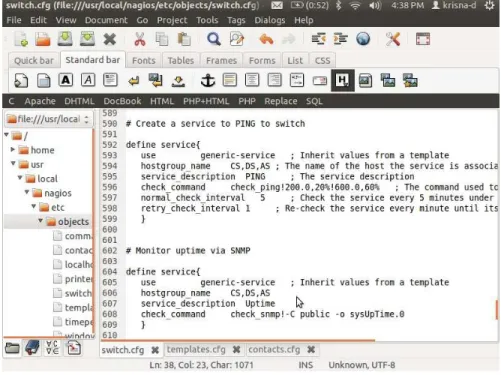The image size is (501, 375).
Task: Close the switch.cfg tab
Action: coord(155,350)
